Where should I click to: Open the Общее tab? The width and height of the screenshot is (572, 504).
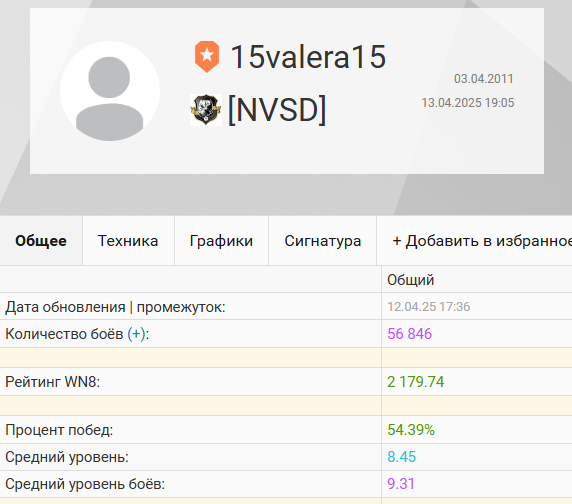(41, 241)
